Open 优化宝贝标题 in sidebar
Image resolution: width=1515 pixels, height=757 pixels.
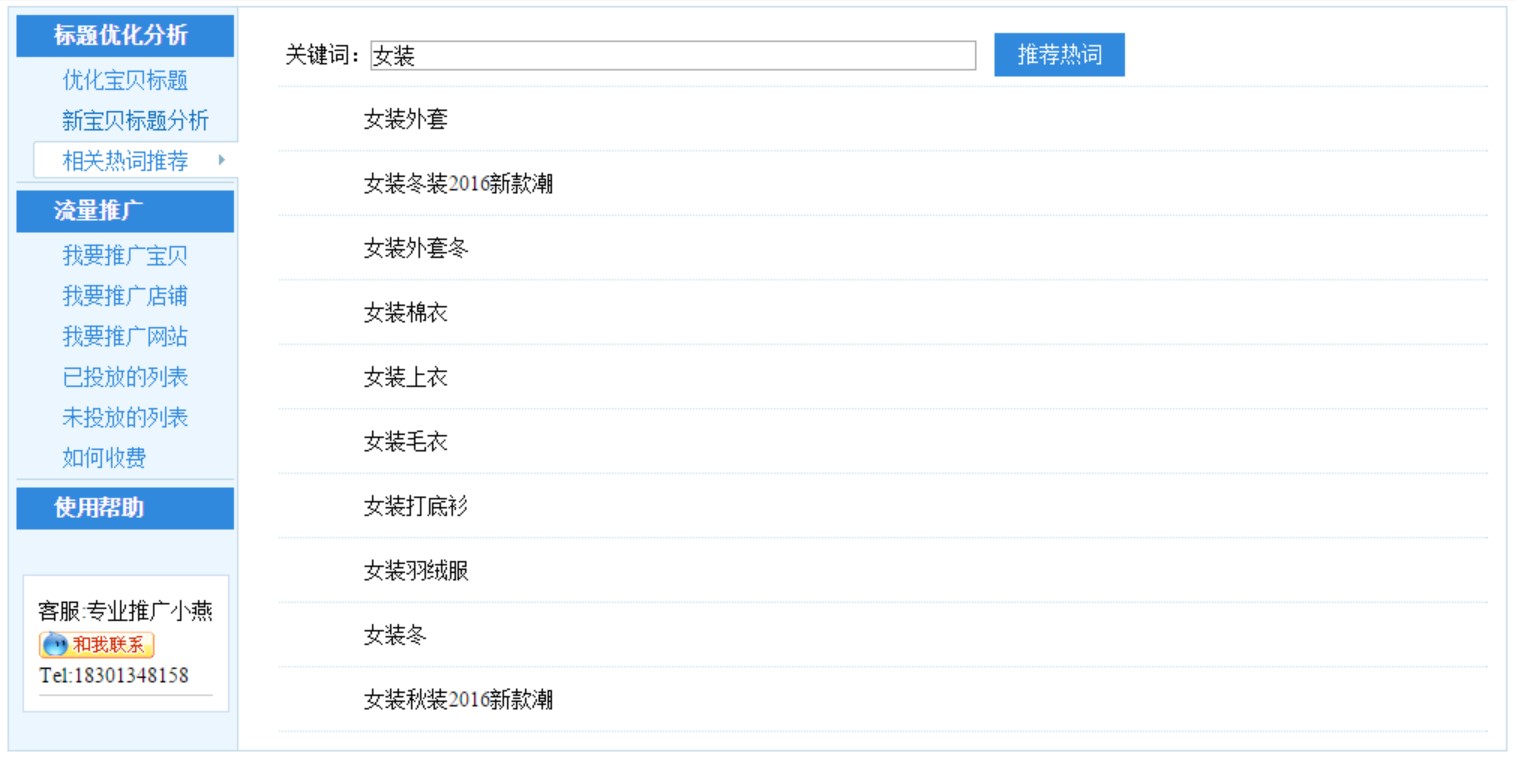125,80
